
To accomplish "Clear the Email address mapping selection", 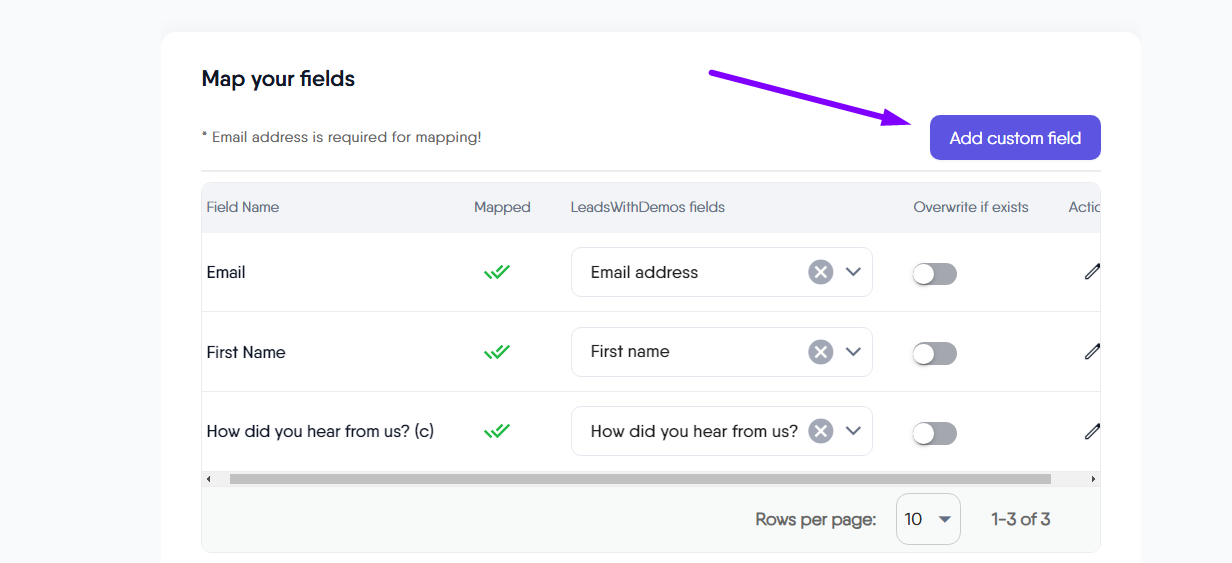I will (x=820, y=272).
